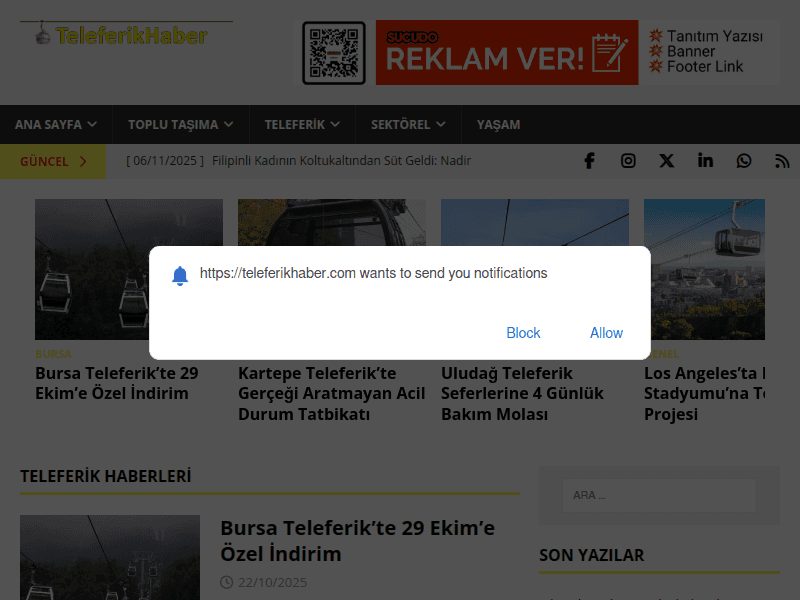Allow notifications from teleferikhaber.com
Screen dimensions: 800x600
point(606,333)
